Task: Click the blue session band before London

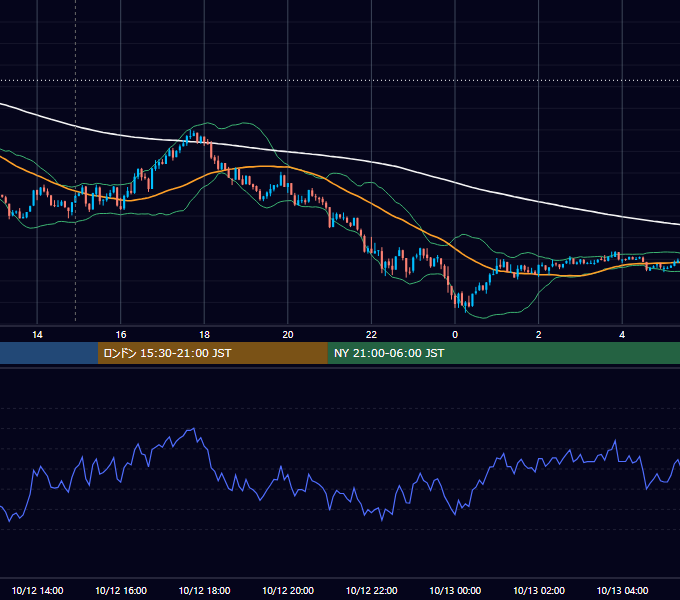Action: tap(49, 353)
